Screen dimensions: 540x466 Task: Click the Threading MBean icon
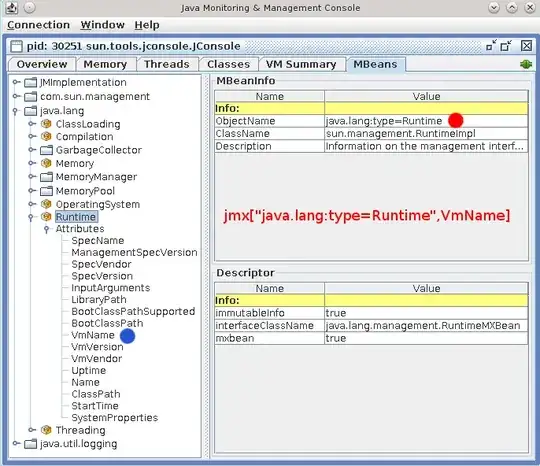[46, 430]
